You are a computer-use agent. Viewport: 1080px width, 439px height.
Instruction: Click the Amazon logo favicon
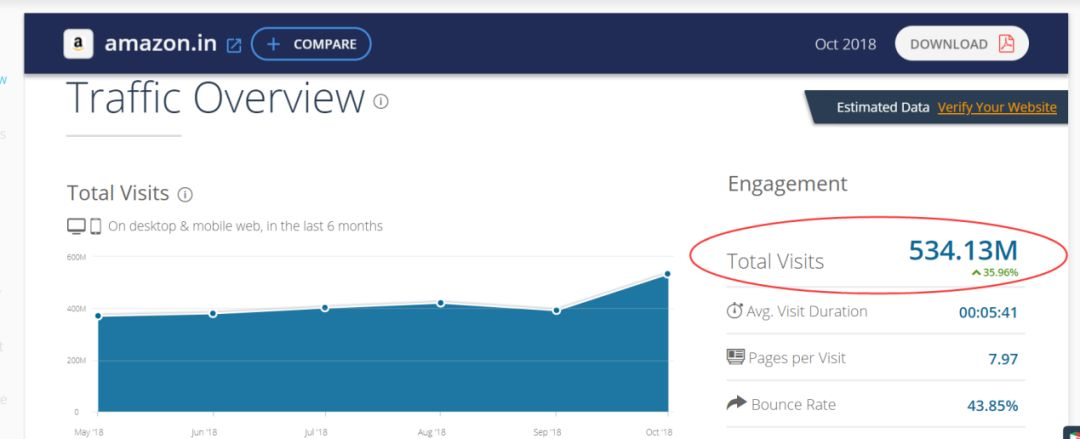[x=79, y=44]
